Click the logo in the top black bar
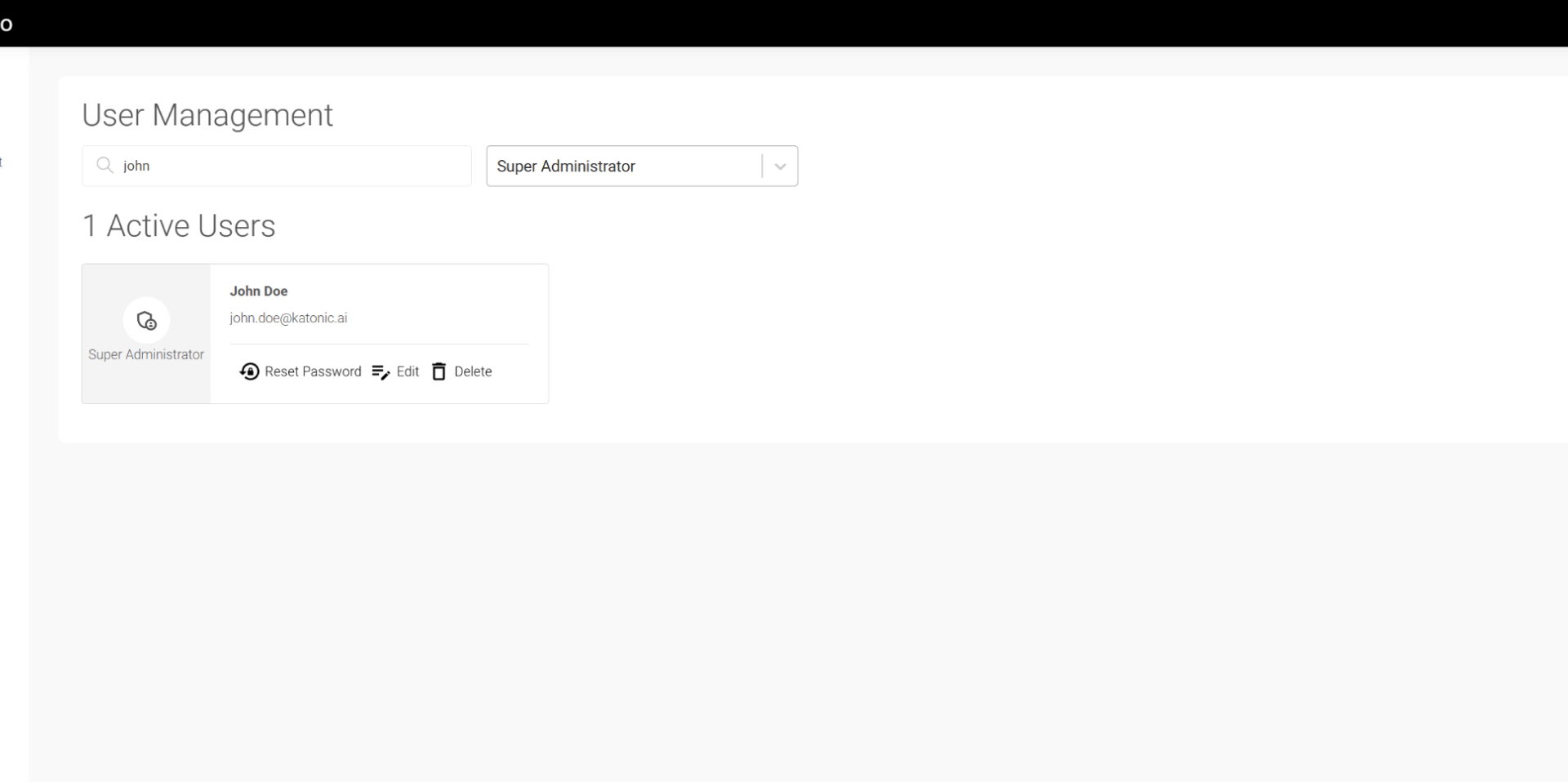 click(8, 24)
